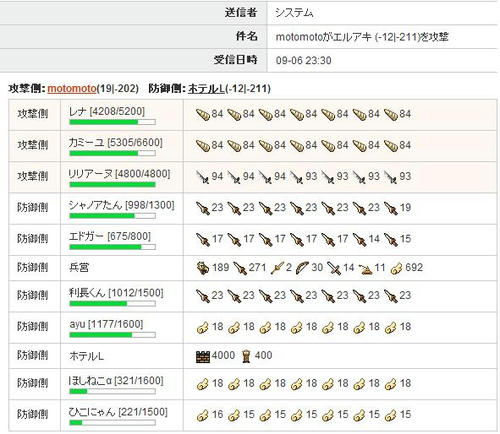Click the spear icon beside 19 in シャノアたん row
This screenshot has width=500, height=434.
(x=390, y=208)
